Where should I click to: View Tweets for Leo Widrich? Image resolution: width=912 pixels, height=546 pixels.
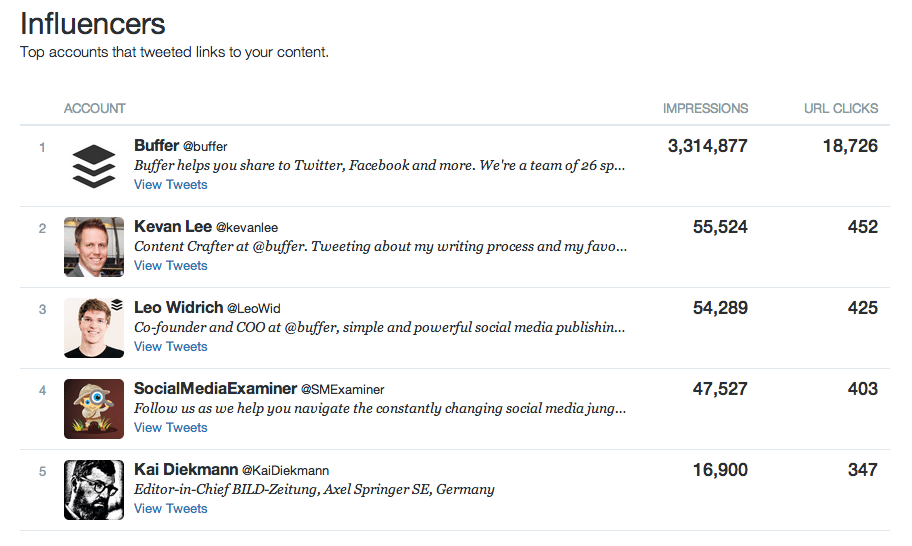coord(170,347)
